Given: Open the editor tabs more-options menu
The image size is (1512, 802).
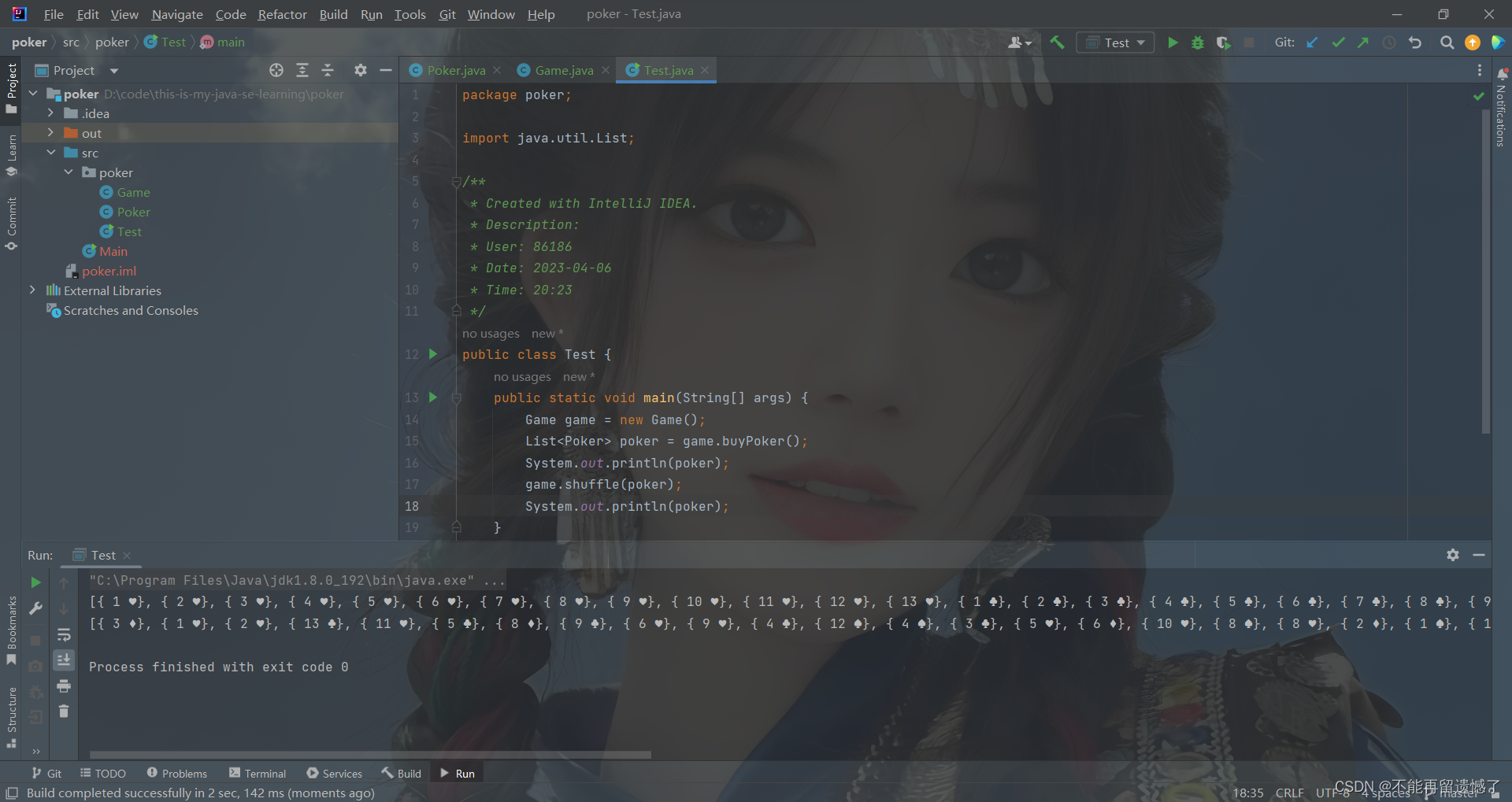Looking at the screenshot, I should click(1480, 70).
